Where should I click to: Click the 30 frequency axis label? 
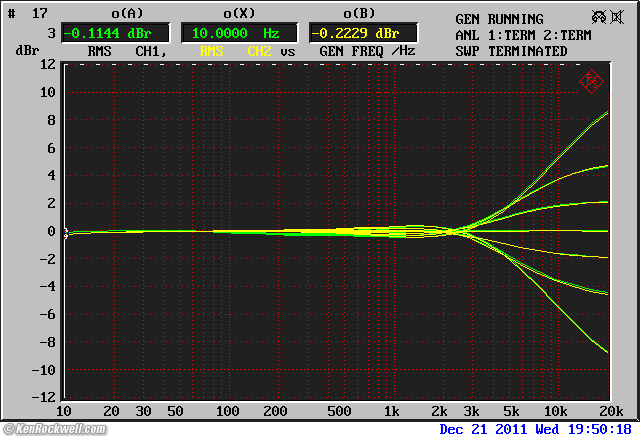click(x=143, y=411)
